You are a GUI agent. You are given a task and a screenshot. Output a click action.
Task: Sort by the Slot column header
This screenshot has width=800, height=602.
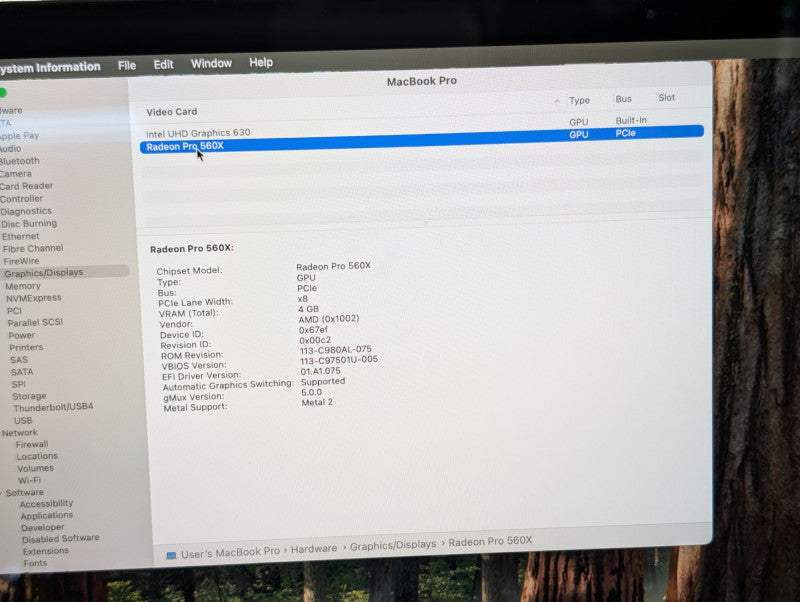(x=666, y=97)
